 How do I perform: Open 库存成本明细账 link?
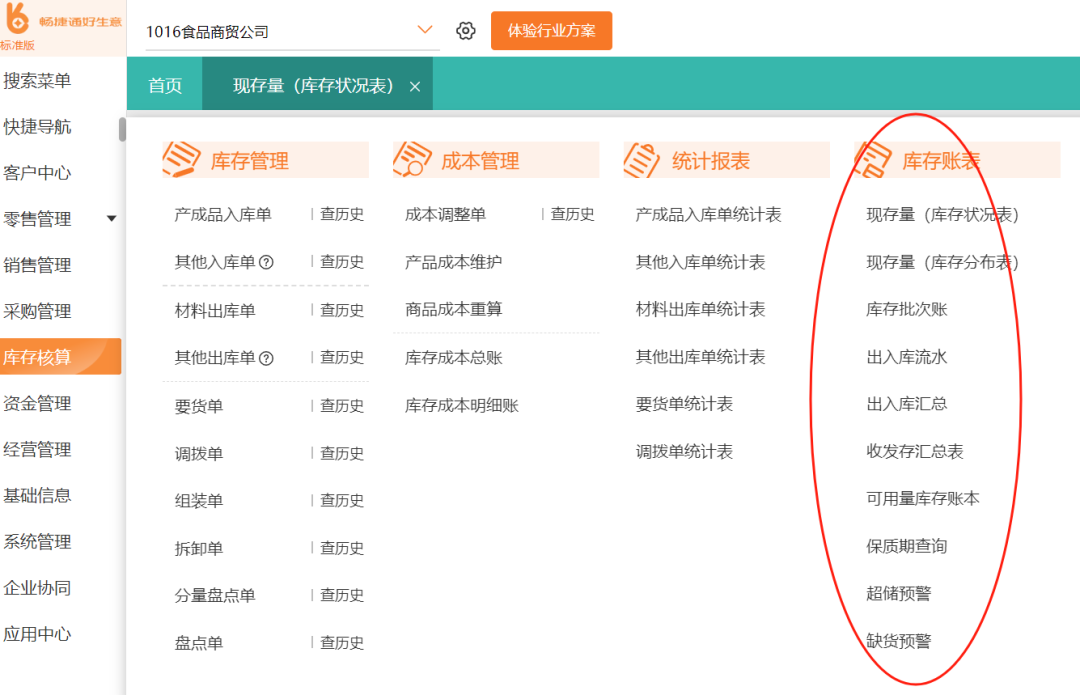[x=462, y=406]
